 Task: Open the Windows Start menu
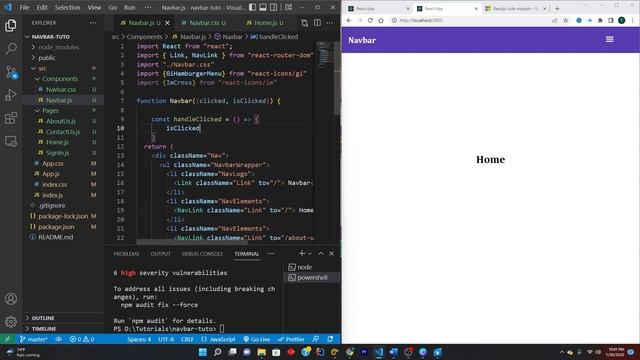point(203,352)
